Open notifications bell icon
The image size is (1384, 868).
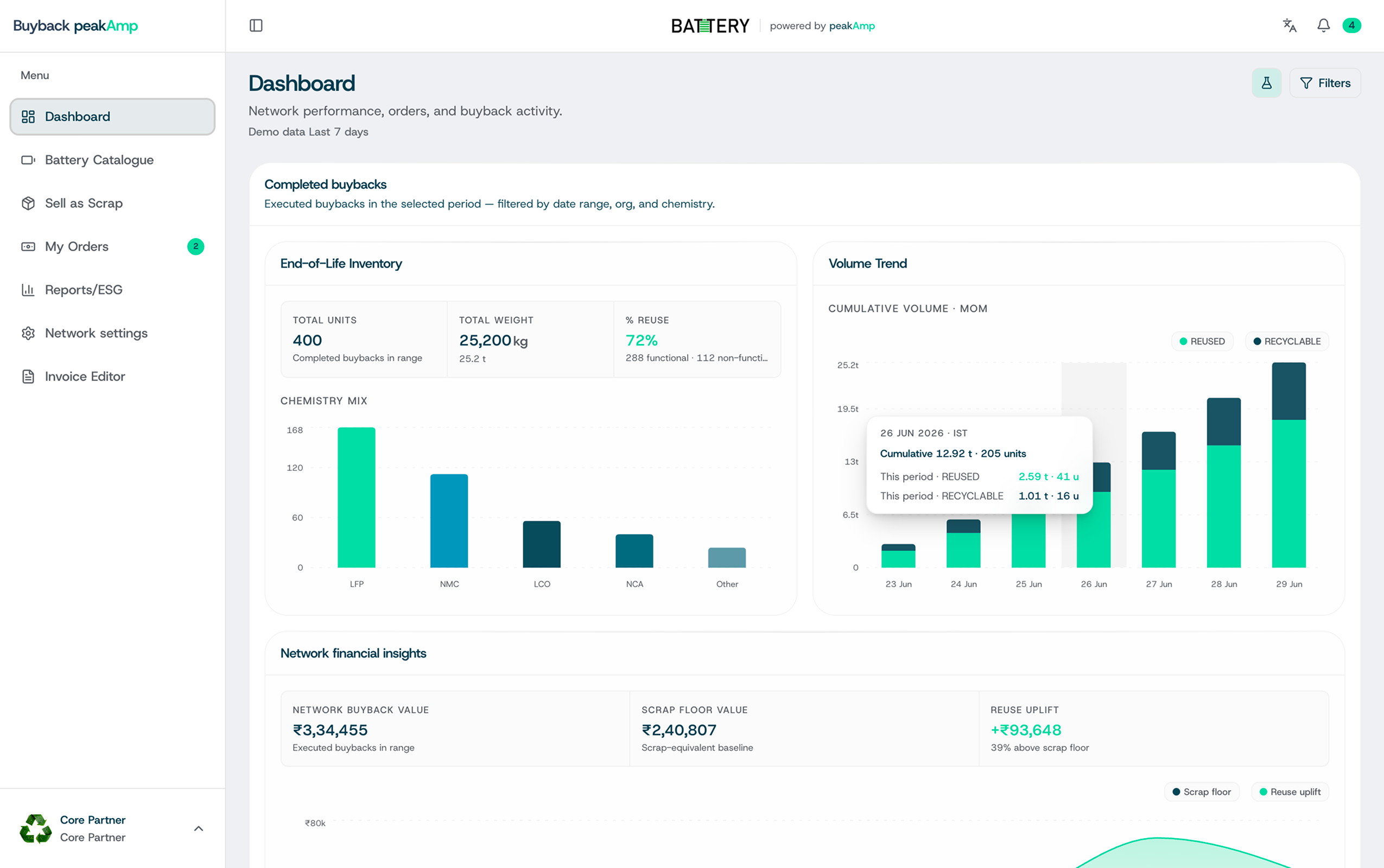1324,25
